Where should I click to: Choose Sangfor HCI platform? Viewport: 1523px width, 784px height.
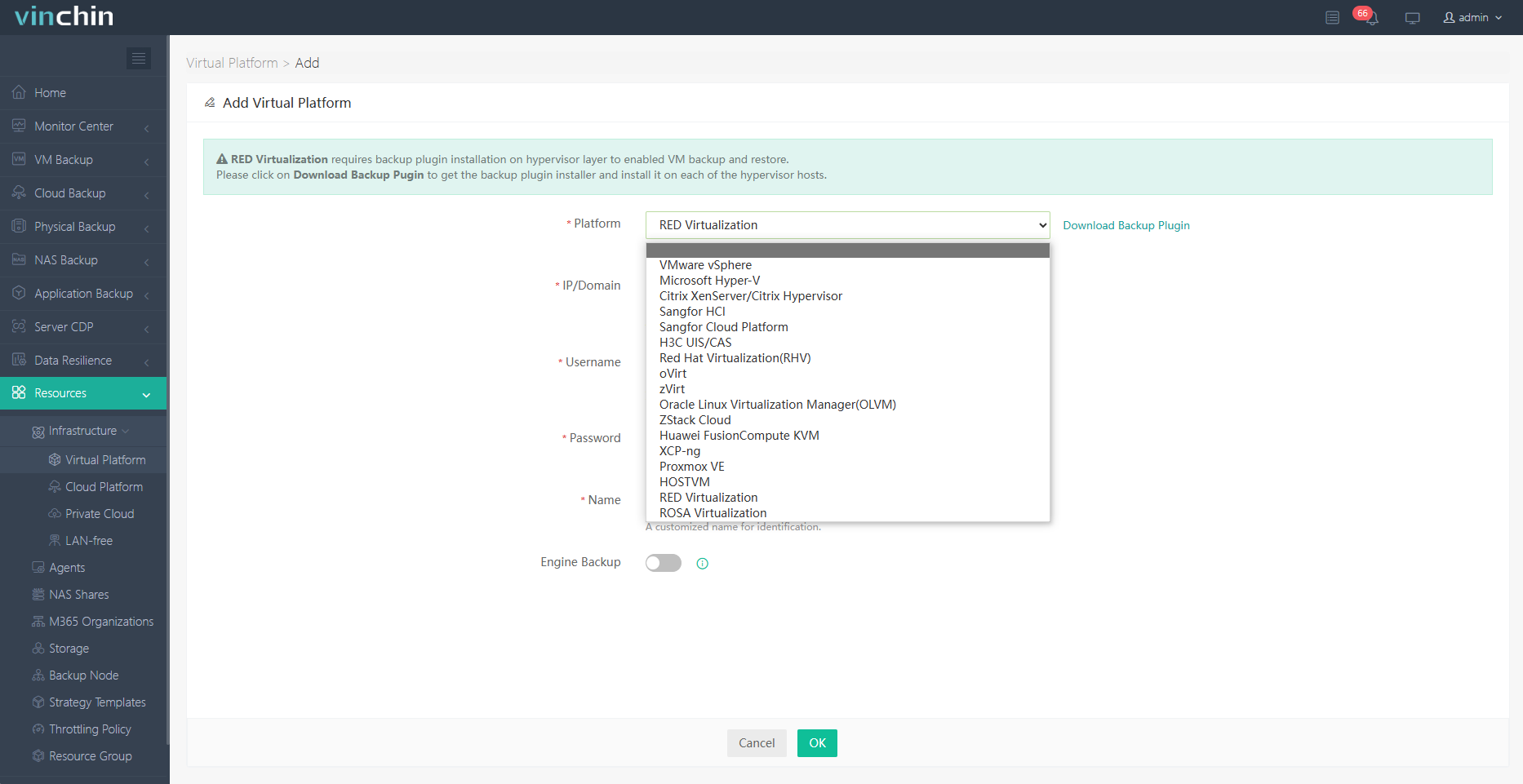point(847,312)
